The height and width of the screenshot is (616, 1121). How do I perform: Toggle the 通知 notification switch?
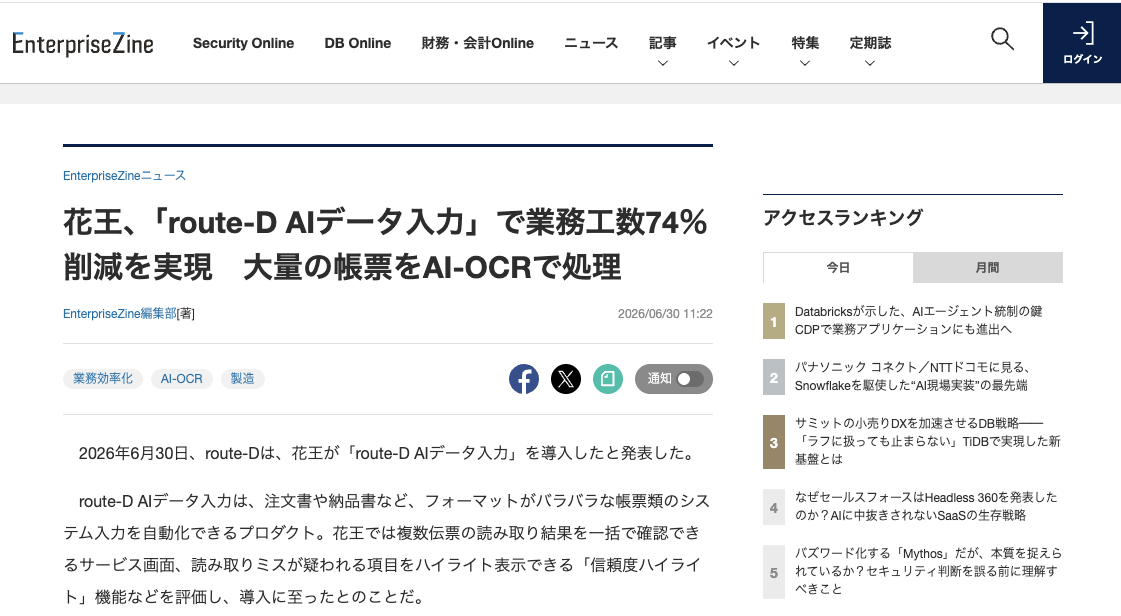(673, 379)
